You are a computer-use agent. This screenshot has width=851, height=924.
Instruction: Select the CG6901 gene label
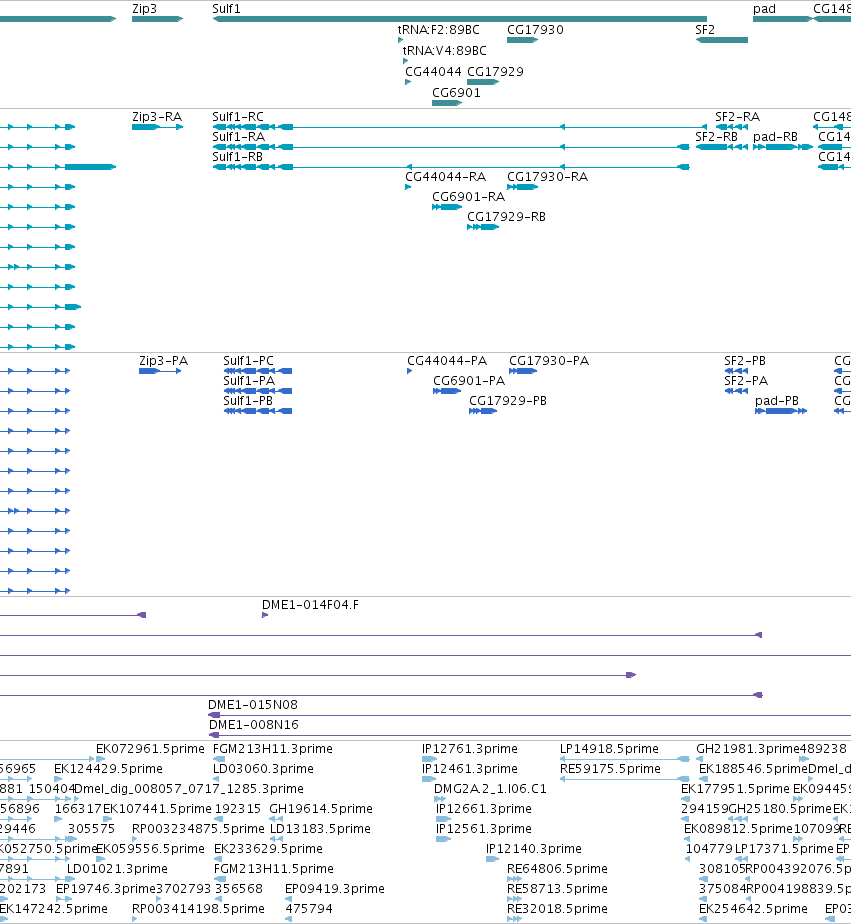[x=456, y=93]
